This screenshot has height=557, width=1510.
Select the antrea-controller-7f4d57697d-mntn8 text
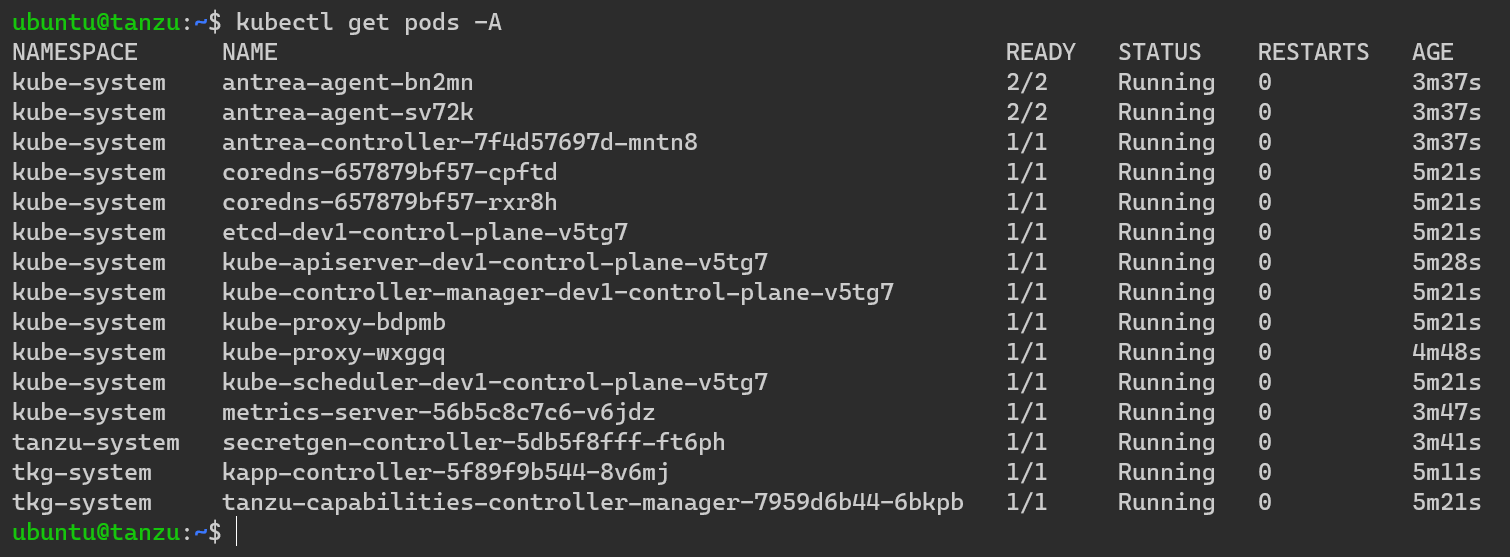tap(459, 142)
